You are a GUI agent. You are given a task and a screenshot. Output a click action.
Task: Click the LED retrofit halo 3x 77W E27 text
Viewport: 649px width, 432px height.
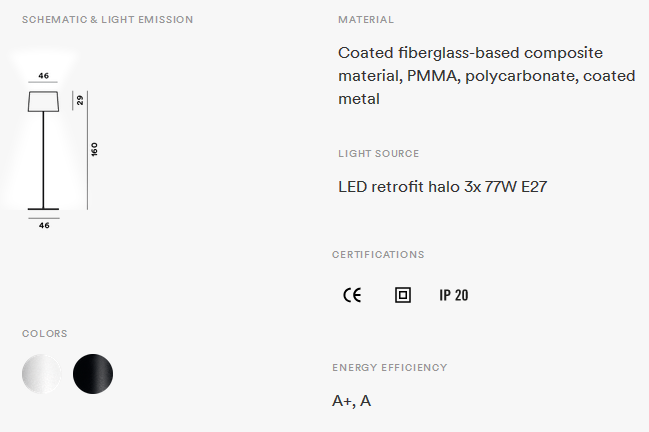pyautogui.click(x=442, y=187)
